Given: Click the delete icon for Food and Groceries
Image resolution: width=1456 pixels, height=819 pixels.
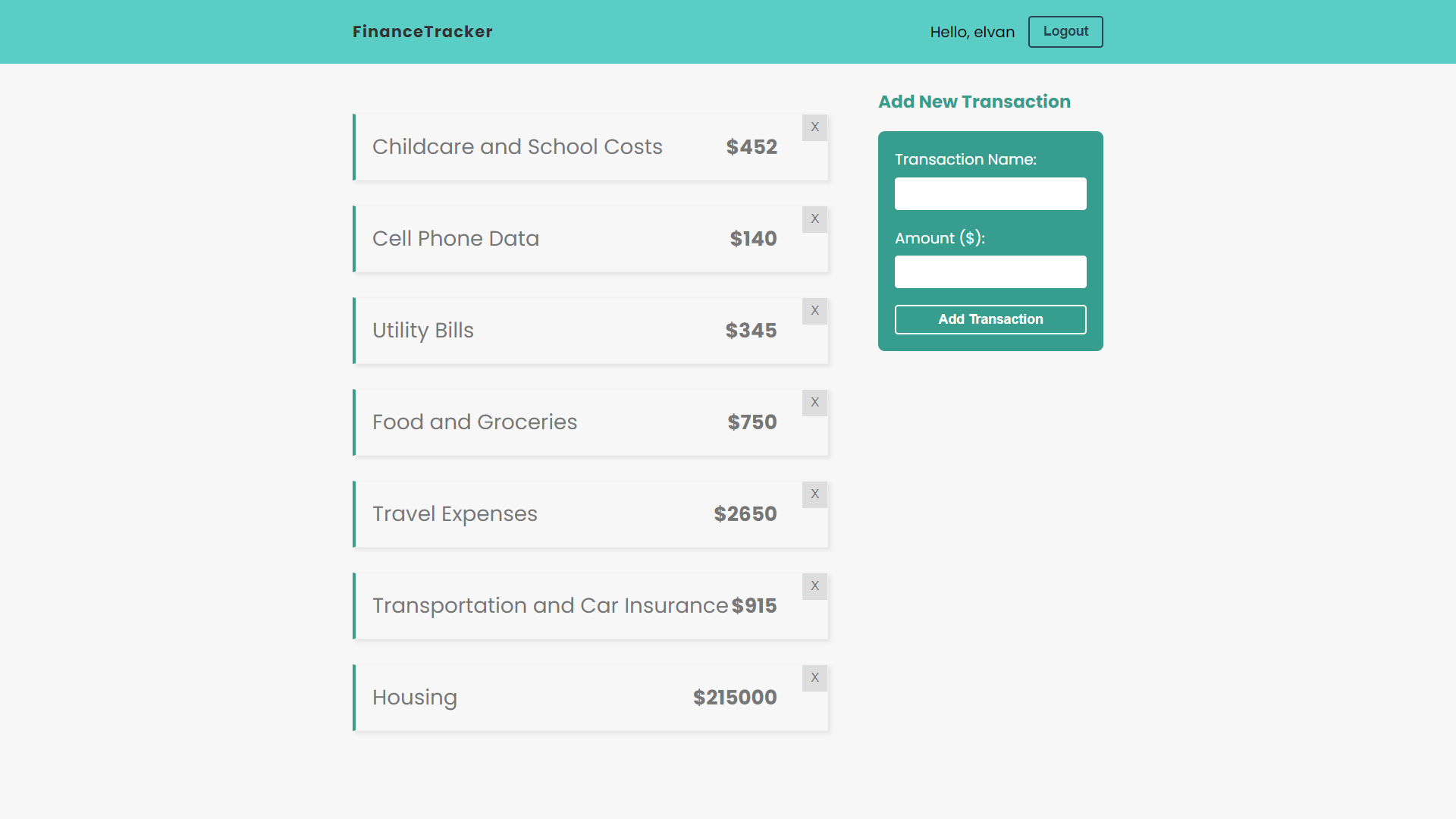Looking at the screenshot, I should click(x=814, y=402).
